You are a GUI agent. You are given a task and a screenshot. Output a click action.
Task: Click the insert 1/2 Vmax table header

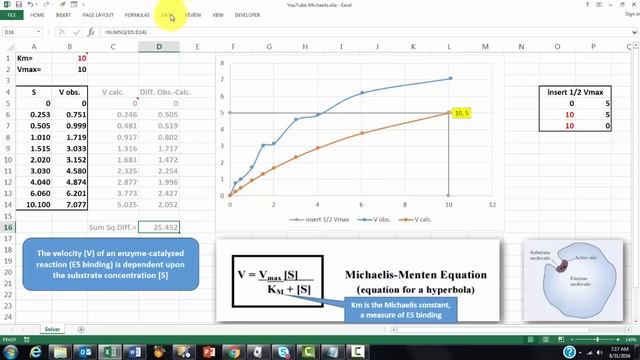click(x=575, y=92)
